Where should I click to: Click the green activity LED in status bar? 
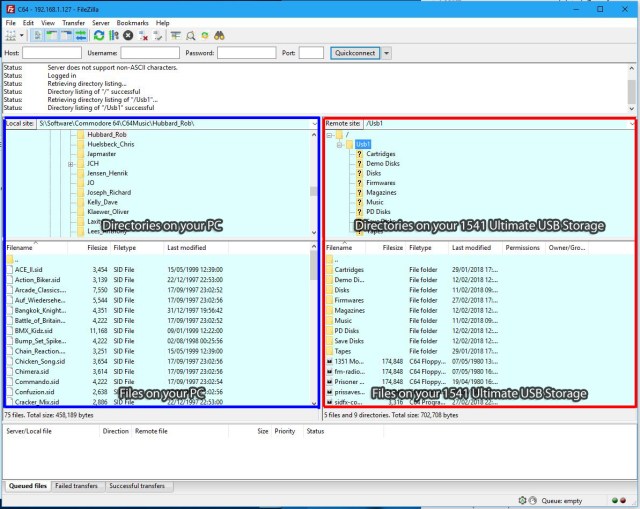(615, 500)
